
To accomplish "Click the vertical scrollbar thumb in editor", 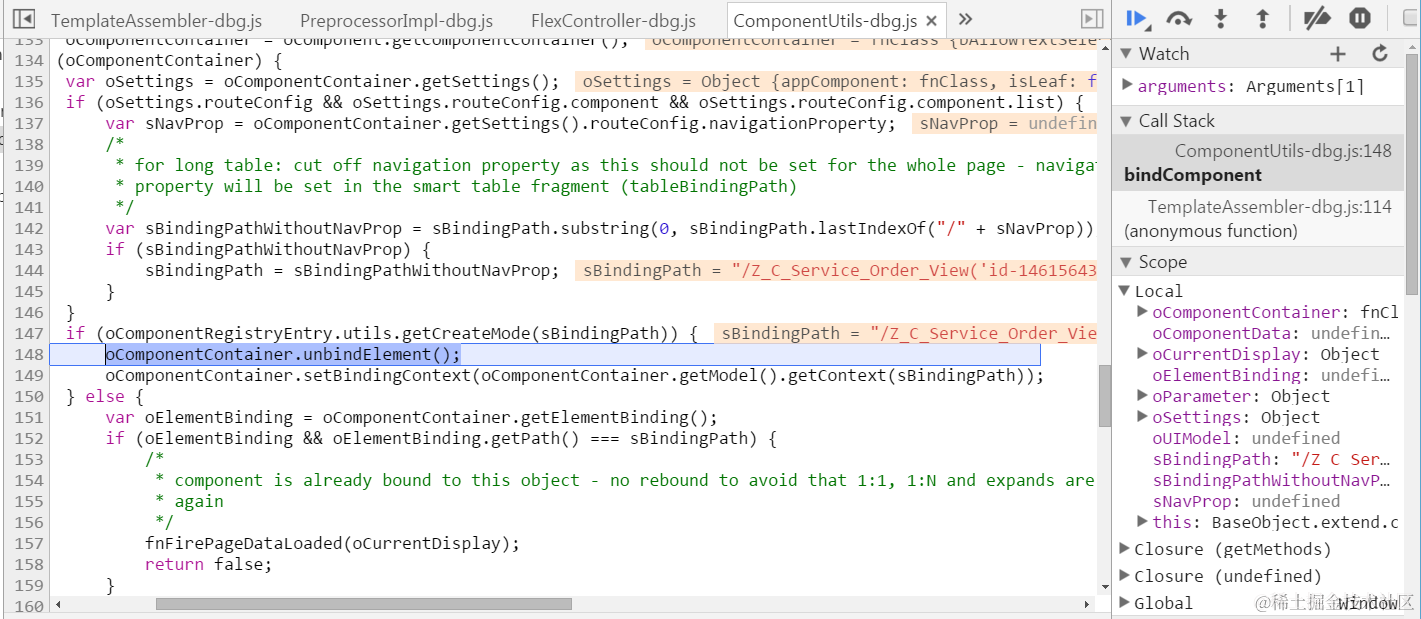I will 1104,395.
